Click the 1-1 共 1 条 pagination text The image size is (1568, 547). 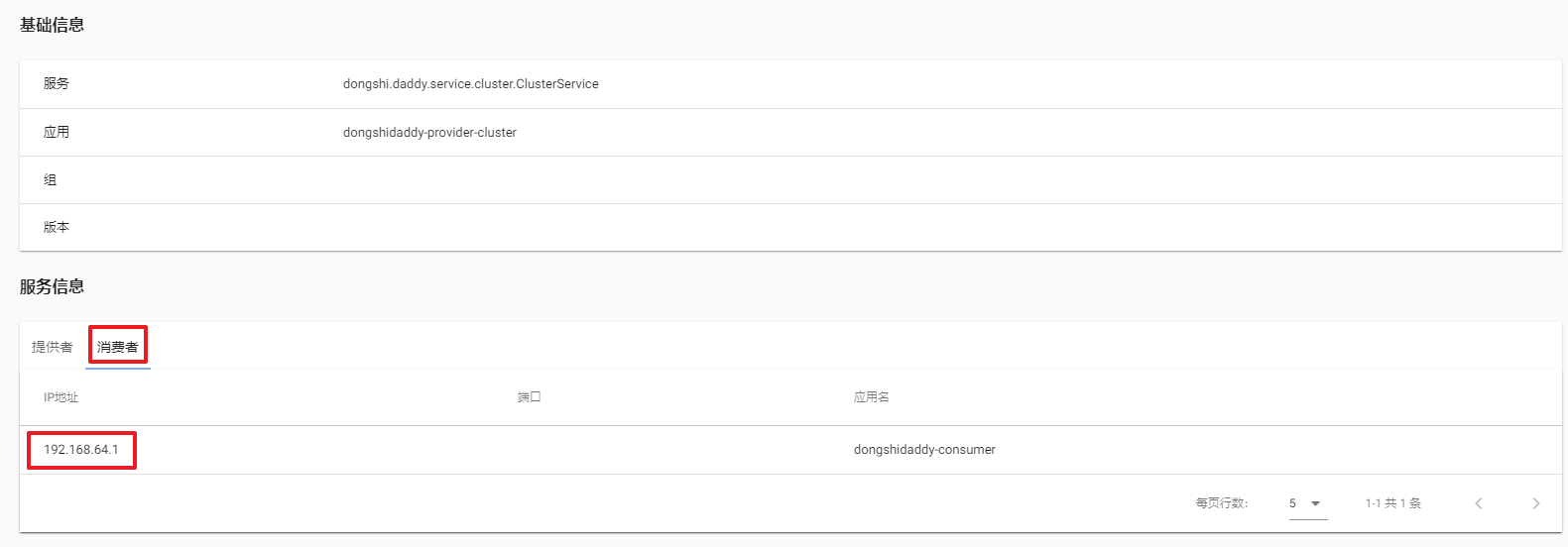(x=1392, y=503)
